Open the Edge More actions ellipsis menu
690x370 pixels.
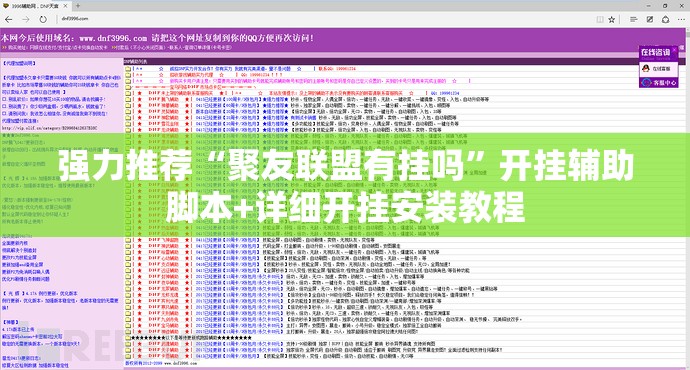coord(681,19)
